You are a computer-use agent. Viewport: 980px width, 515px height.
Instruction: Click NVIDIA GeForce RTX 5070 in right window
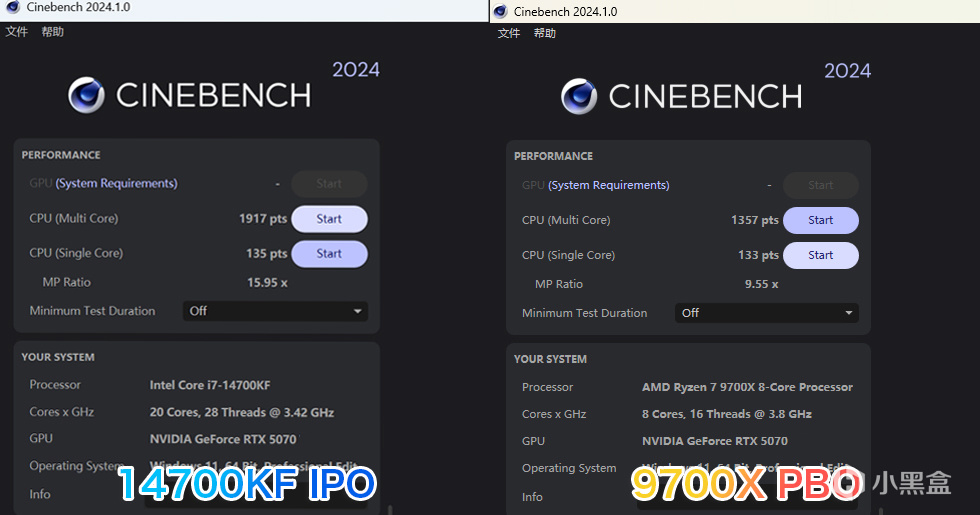click(x=715, y=441)
